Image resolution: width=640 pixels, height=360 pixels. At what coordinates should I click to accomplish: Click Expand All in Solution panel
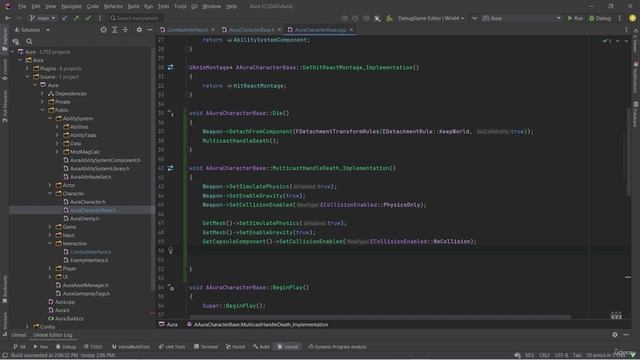click(115, 30)
